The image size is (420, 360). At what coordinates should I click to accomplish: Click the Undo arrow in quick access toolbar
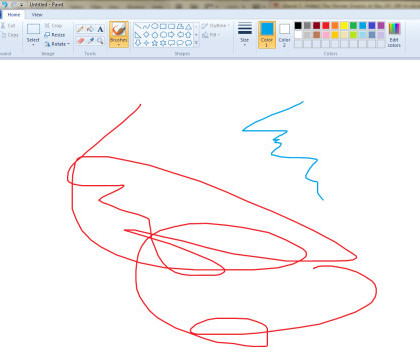point(5,4)
